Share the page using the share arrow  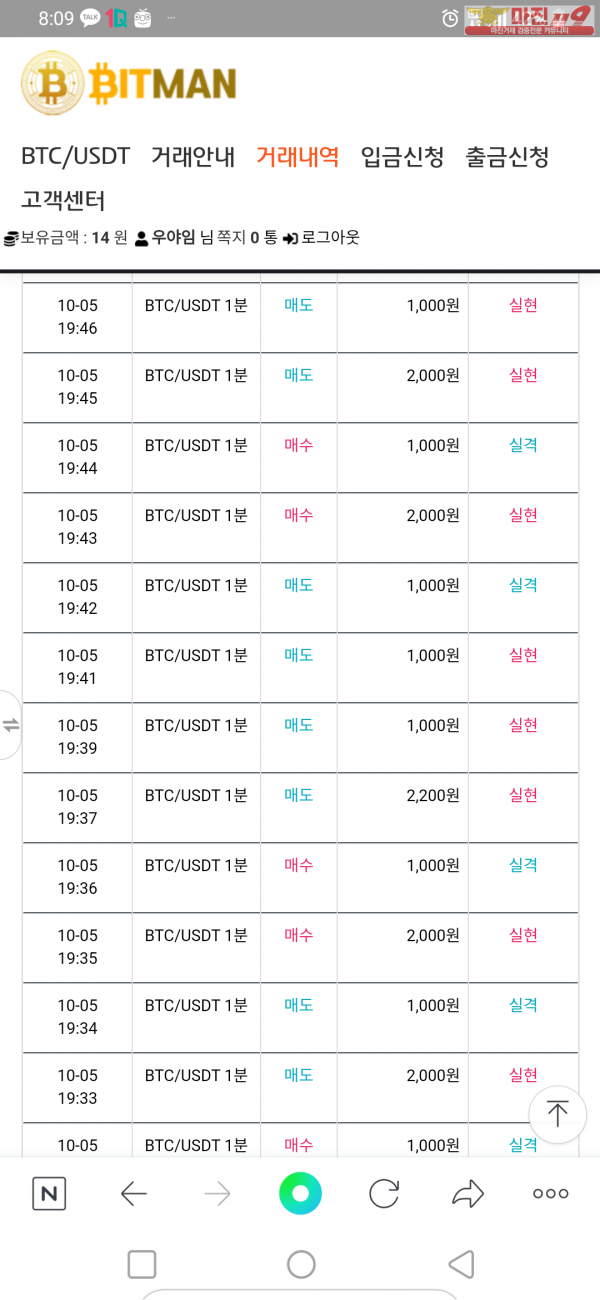click(468, 1193)
